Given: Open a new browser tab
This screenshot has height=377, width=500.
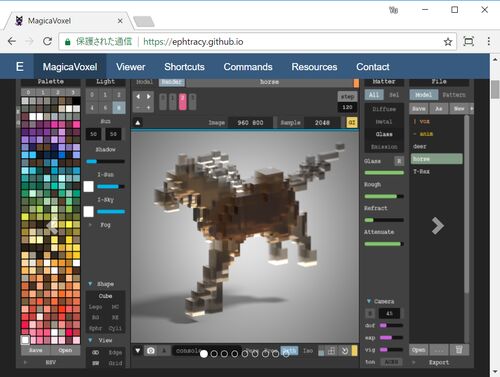Looking at the screenshot, I should click(x=144, y=21).
